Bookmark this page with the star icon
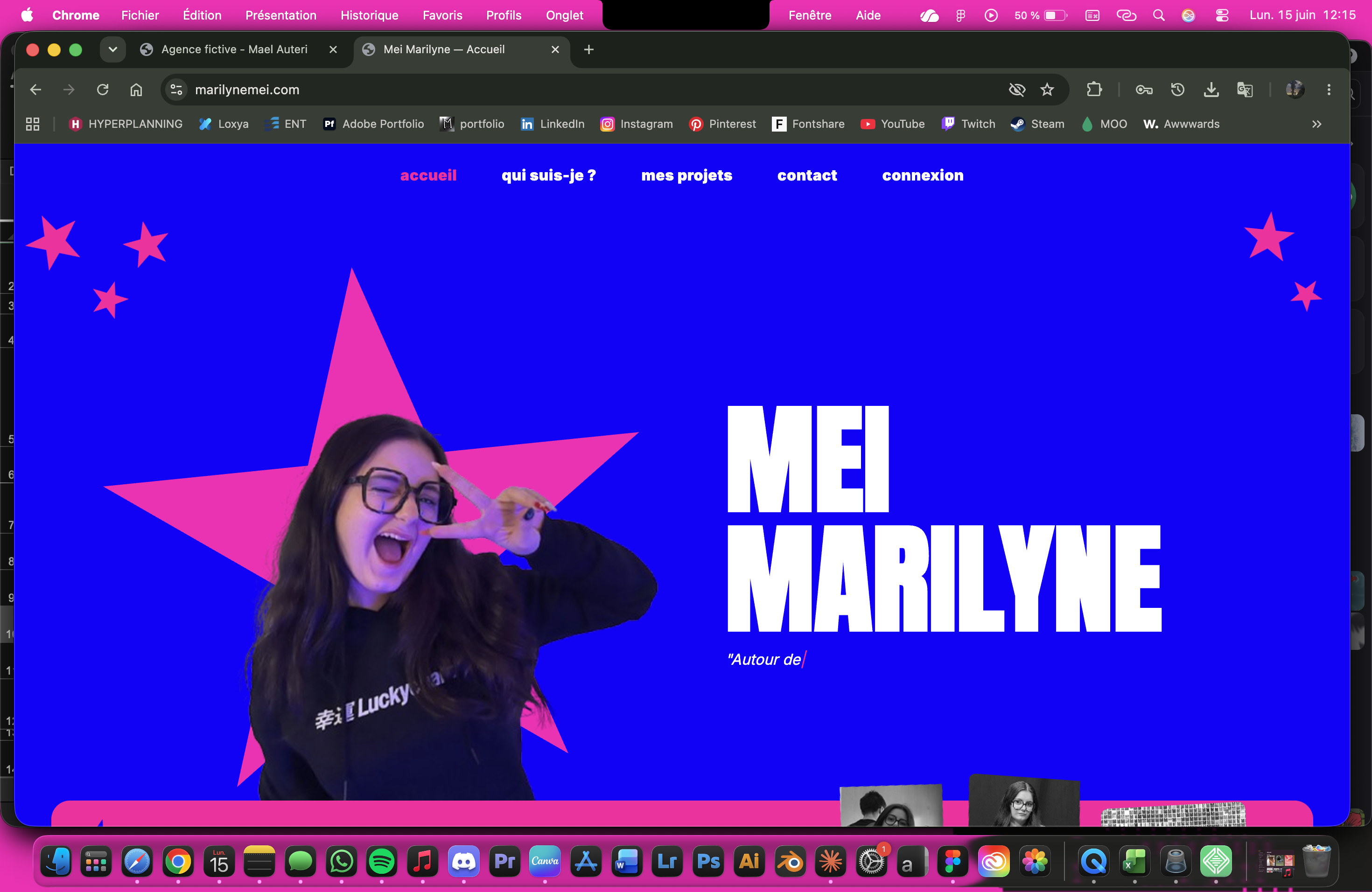 [1047, 89]
